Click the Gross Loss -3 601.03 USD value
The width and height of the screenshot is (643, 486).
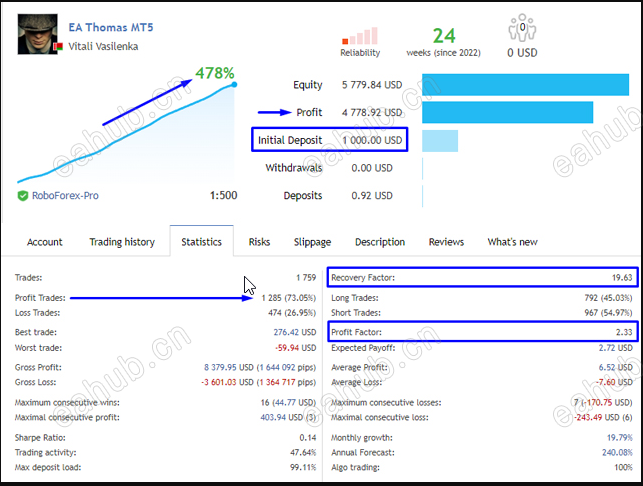coord(258,382)
